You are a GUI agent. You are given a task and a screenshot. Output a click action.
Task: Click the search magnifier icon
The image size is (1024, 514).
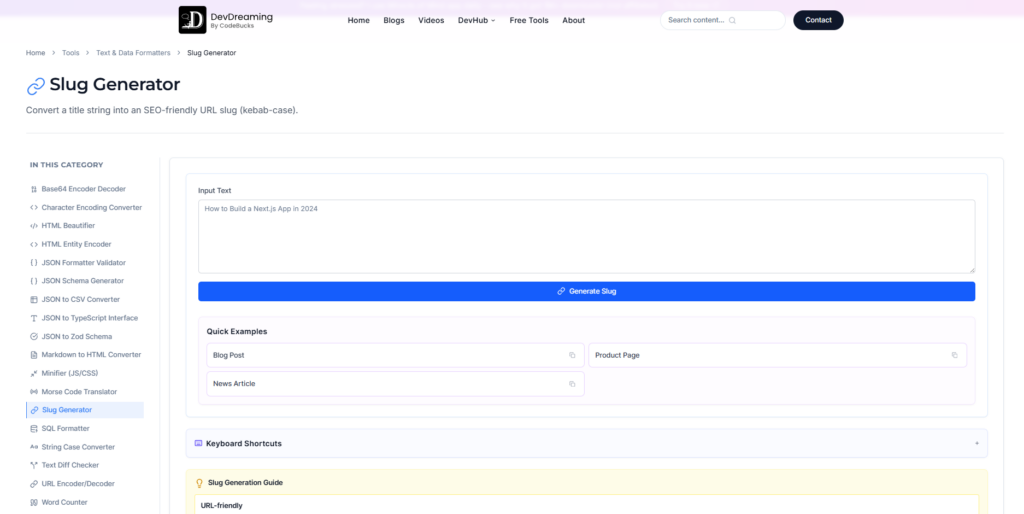click(732, 20)
